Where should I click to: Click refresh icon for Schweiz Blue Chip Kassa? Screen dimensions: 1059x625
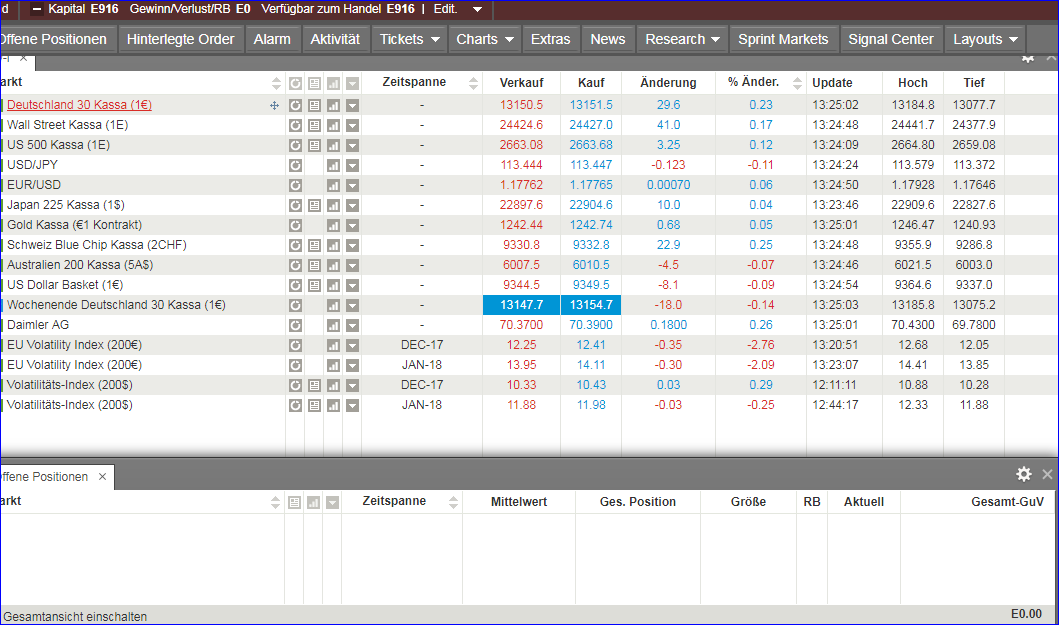295,245
